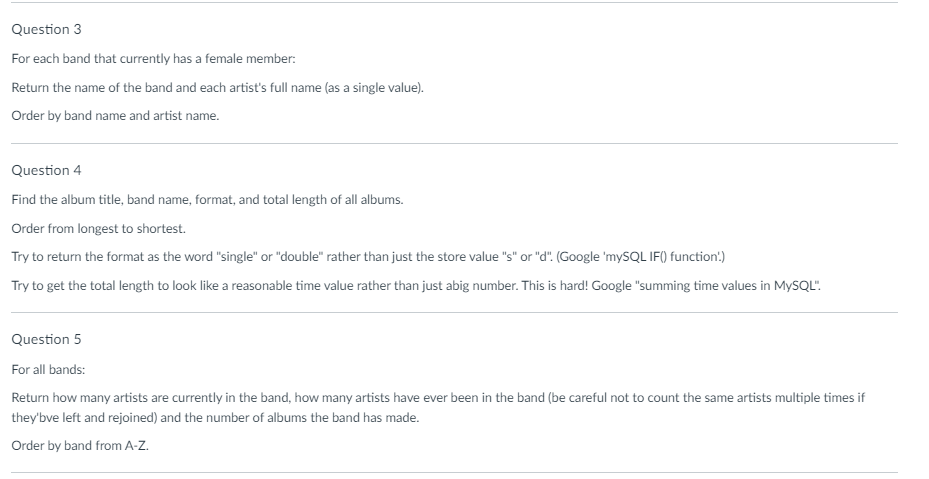The image size is (929, 479).
Task: Click the 'For all bands:' line
Action: pos(48,370)
